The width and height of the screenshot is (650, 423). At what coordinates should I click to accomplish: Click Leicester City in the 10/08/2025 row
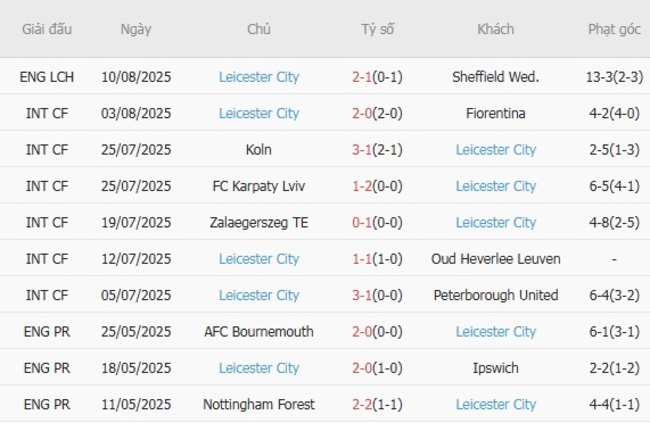click(x=259, y=77)
